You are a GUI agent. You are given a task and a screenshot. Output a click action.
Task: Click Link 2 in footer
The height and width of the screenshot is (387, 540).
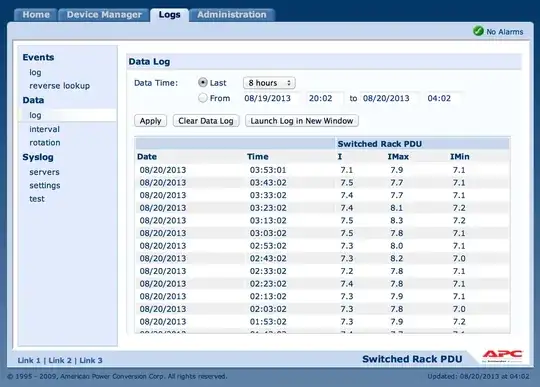[60, 360]
